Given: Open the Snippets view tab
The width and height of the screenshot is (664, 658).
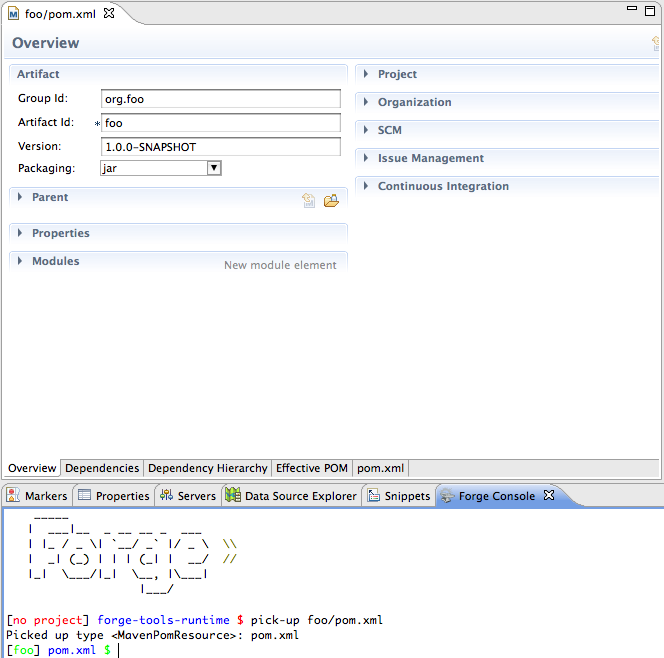Looking at the screenshot, I should coord(399,495).
